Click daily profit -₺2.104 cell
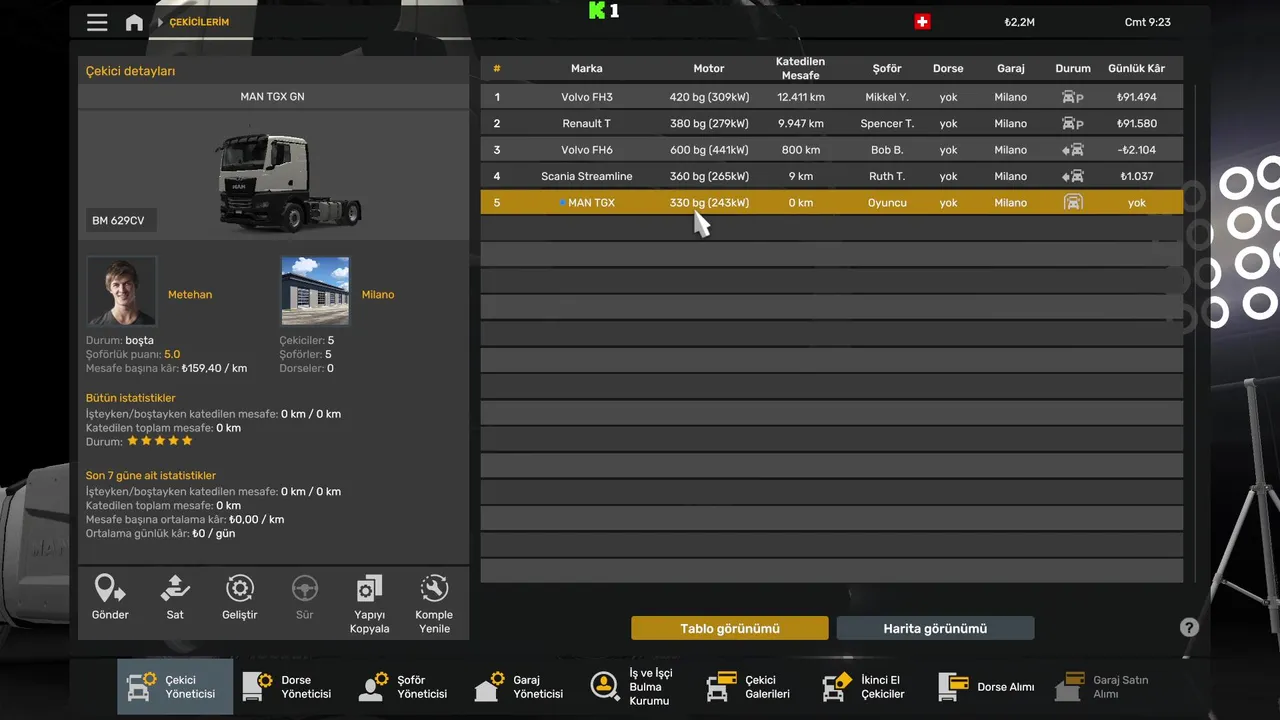This screenshot has width=1280, height=720. [1137, 150]
